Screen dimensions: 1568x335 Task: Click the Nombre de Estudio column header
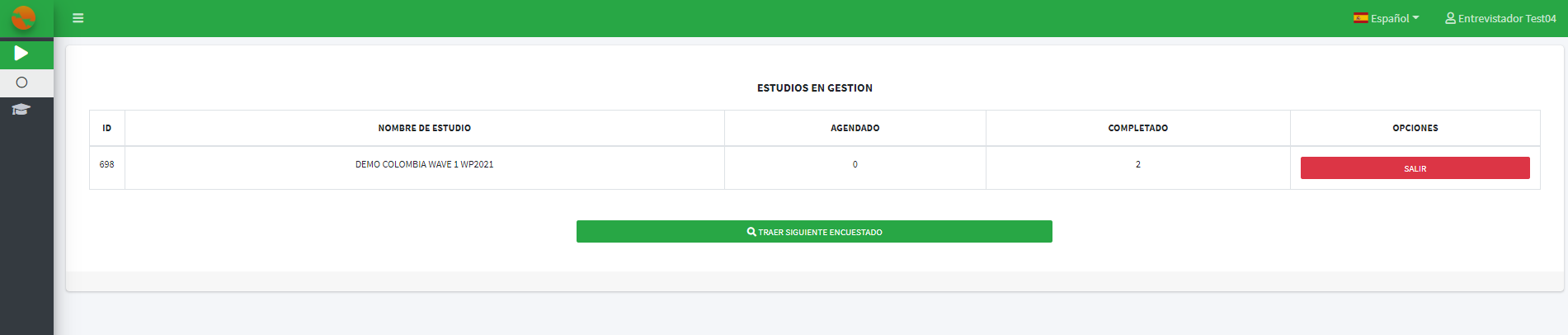[425, 128]
